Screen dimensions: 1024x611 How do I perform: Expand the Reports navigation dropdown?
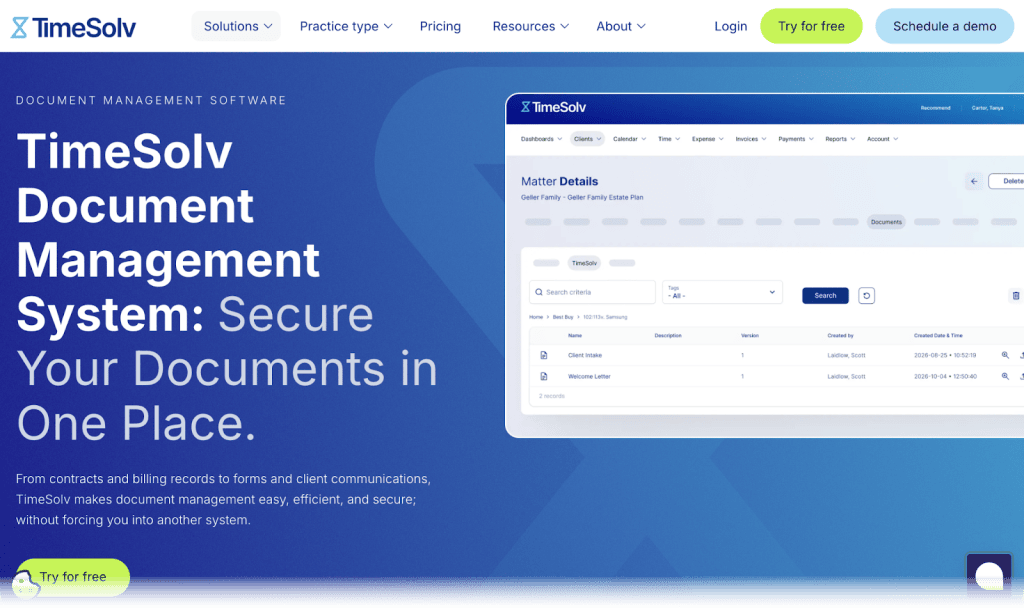tap(835, 139)
